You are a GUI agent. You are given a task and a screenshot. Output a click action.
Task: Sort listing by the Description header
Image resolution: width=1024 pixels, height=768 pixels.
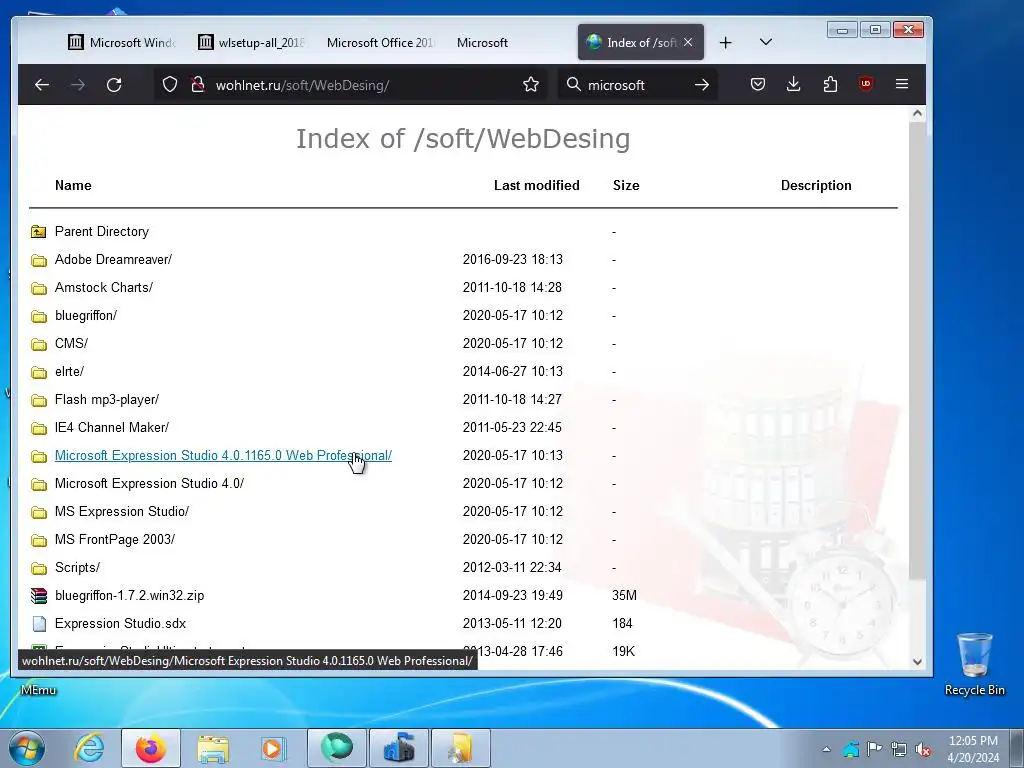[x=816, y=185]
